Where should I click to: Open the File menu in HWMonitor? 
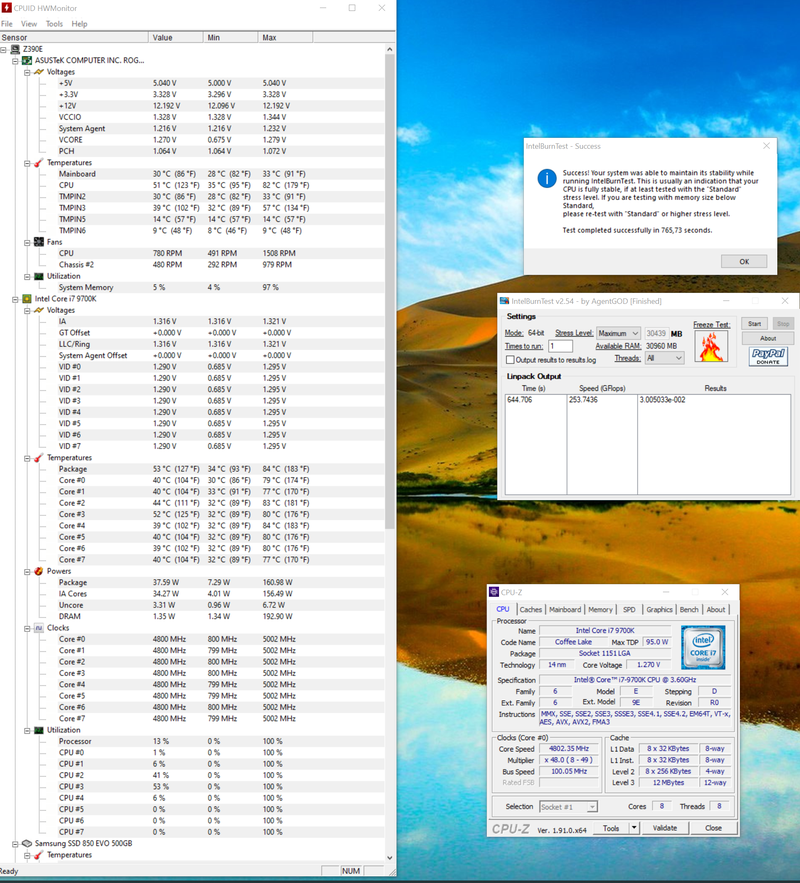[7, 24]
